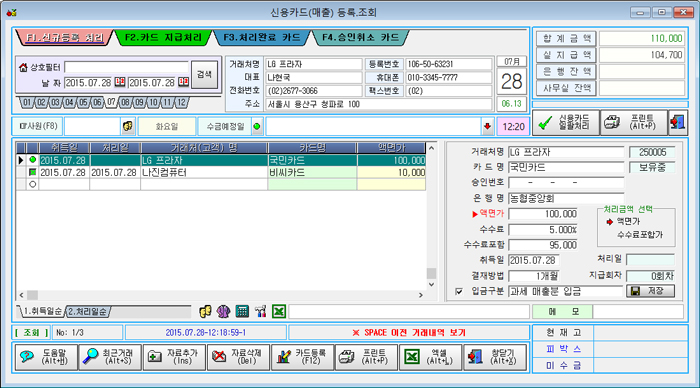
Task: Click the 비씨카드 cell in table
Action: coord(312,172)
